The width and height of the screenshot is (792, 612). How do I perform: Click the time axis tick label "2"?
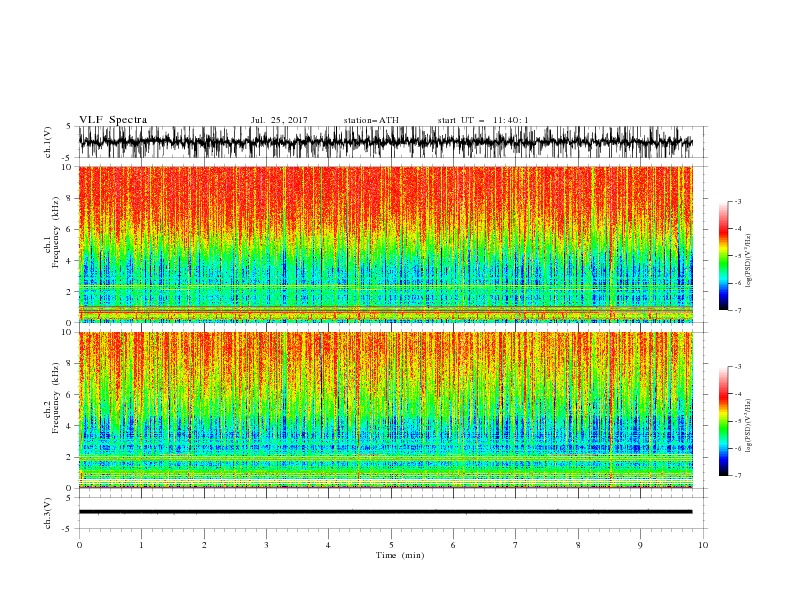click(204, 545)
